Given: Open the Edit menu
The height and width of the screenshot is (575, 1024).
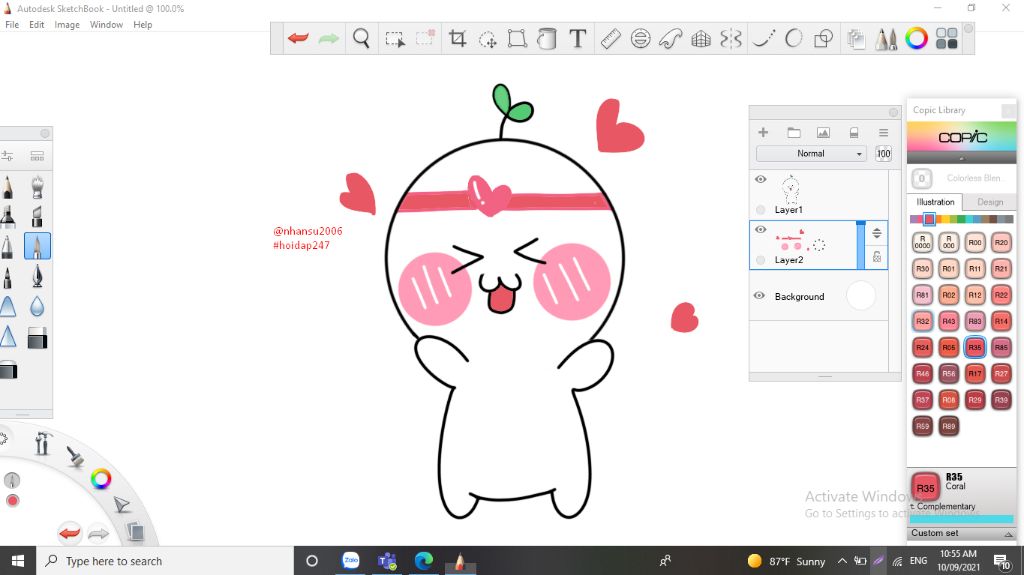Looking at the screenshot, I should [37, 25].
